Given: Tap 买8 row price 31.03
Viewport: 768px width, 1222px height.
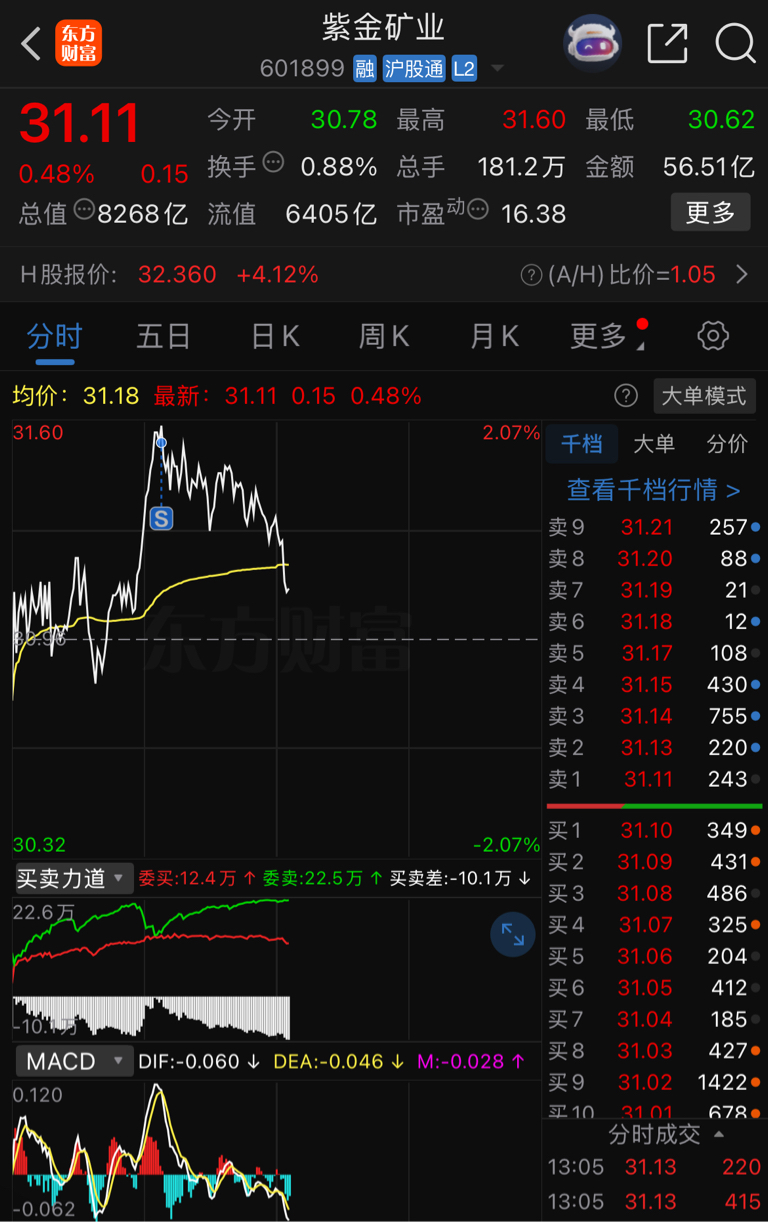Looking at the screenshot, I should (646, 1050).
